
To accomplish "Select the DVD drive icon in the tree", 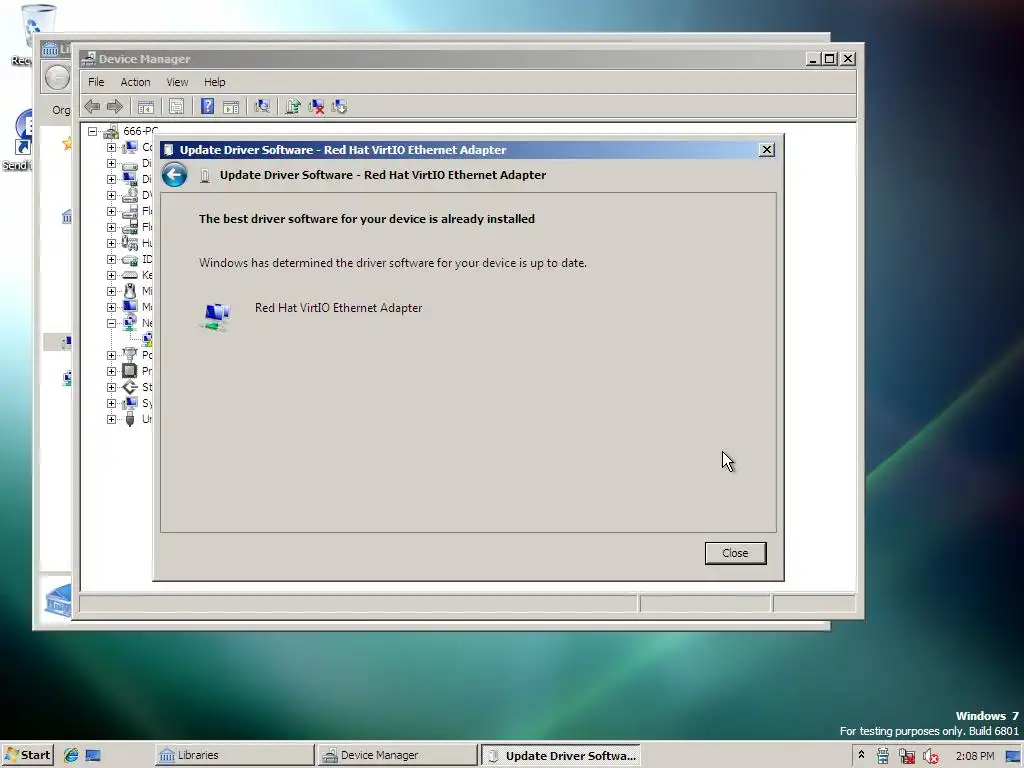I will (x=130, y=195).
